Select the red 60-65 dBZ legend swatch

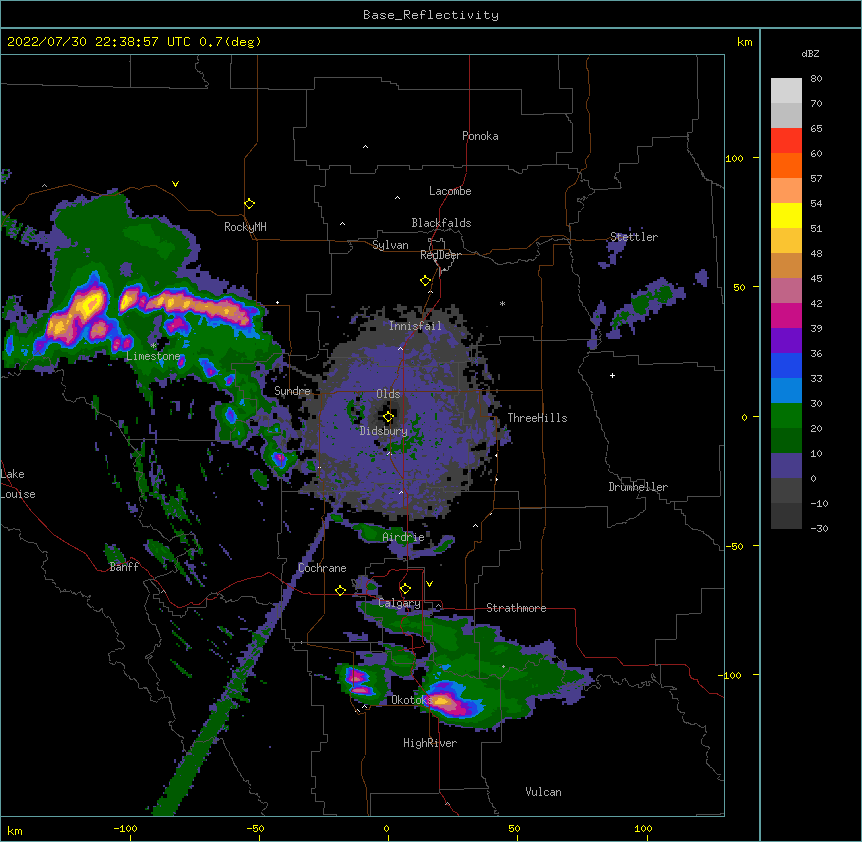786,141
